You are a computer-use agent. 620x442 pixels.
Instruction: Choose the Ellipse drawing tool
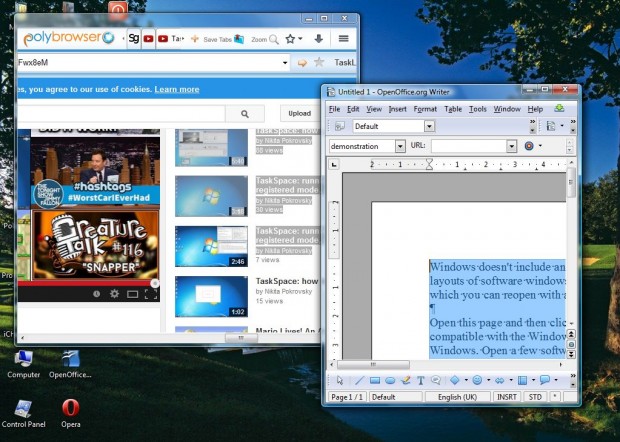[x=390, y=380]
